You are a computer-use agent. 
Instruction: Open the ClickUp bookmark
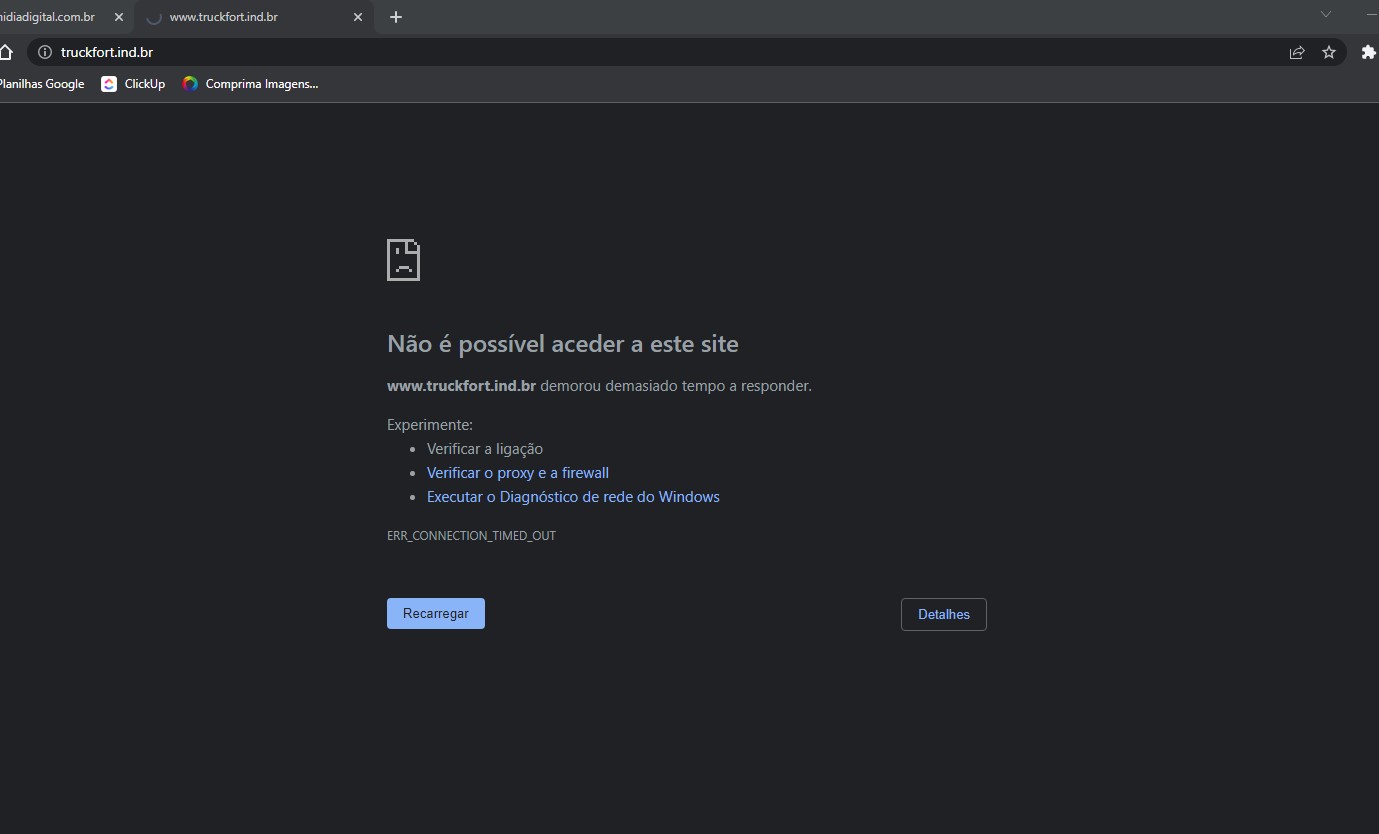pyautogui.click(x=133, y=84)
